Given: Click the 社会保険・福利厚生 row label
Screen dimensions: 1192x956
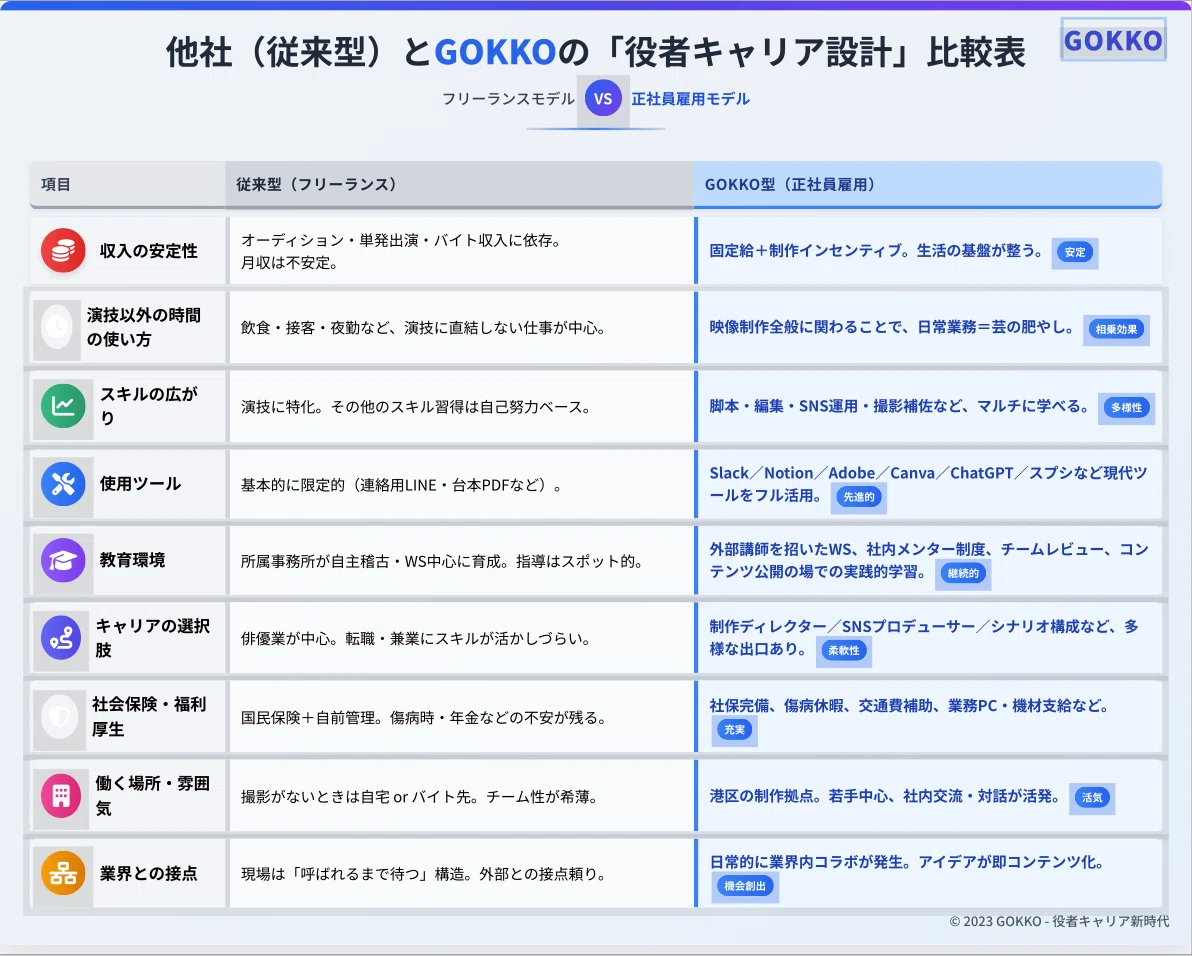Looking at the screenshot, I should [x=149, y=717].
